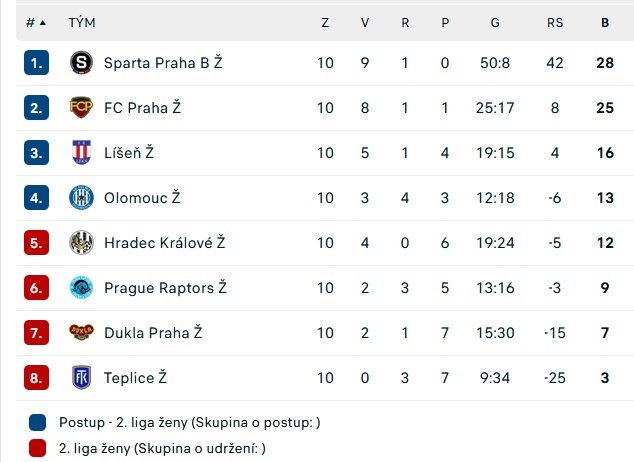Open the Prague Raptors Ž logo

[x=81, y=287]
